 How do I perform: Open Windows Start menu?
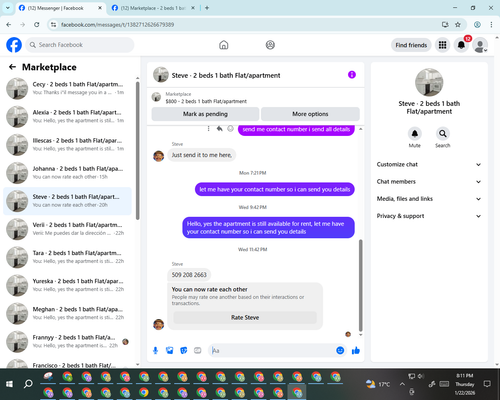(x=9, y=384)
